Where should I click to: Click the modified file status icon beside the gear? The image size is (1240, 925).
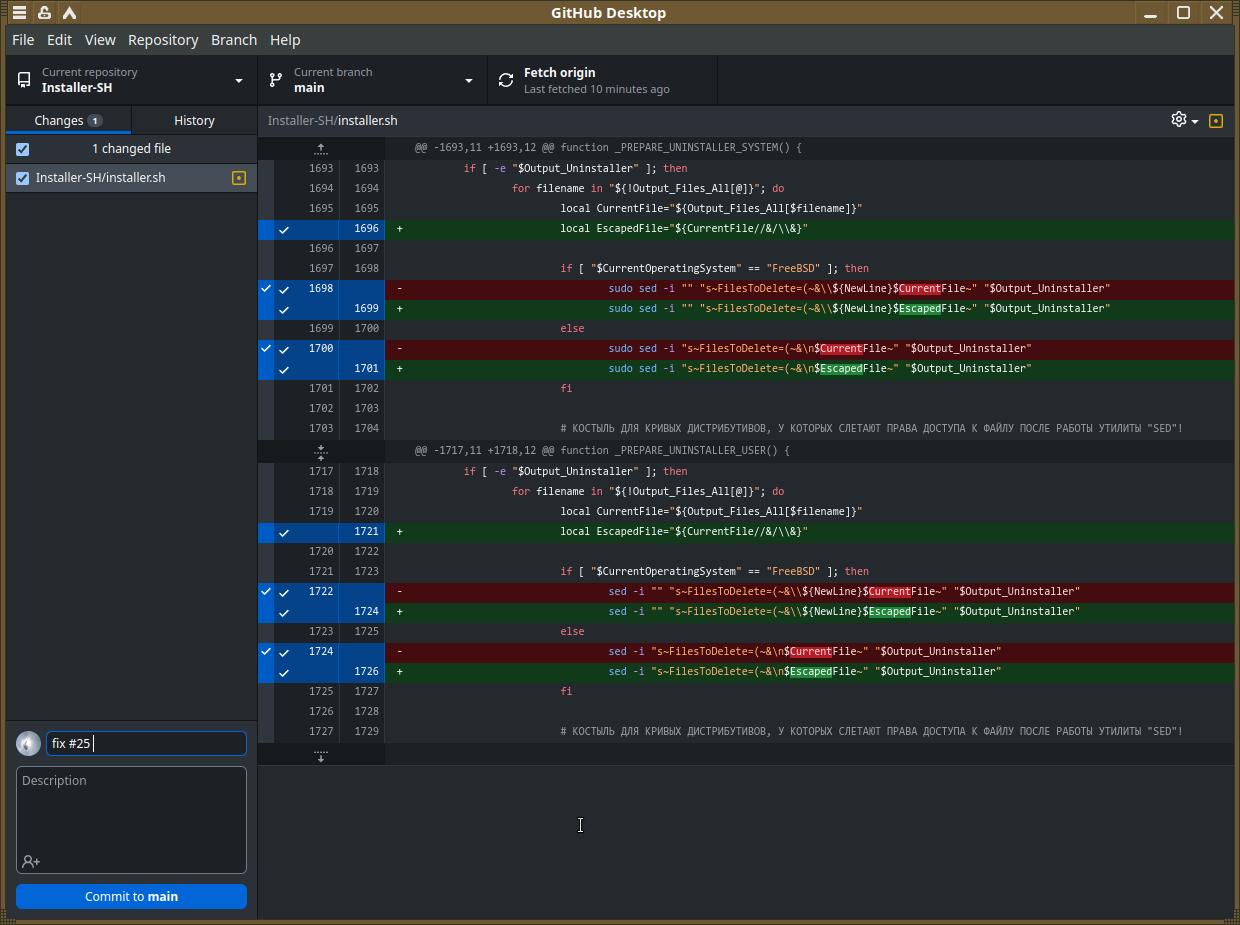pyautogui.click(x=1216, y=121)
